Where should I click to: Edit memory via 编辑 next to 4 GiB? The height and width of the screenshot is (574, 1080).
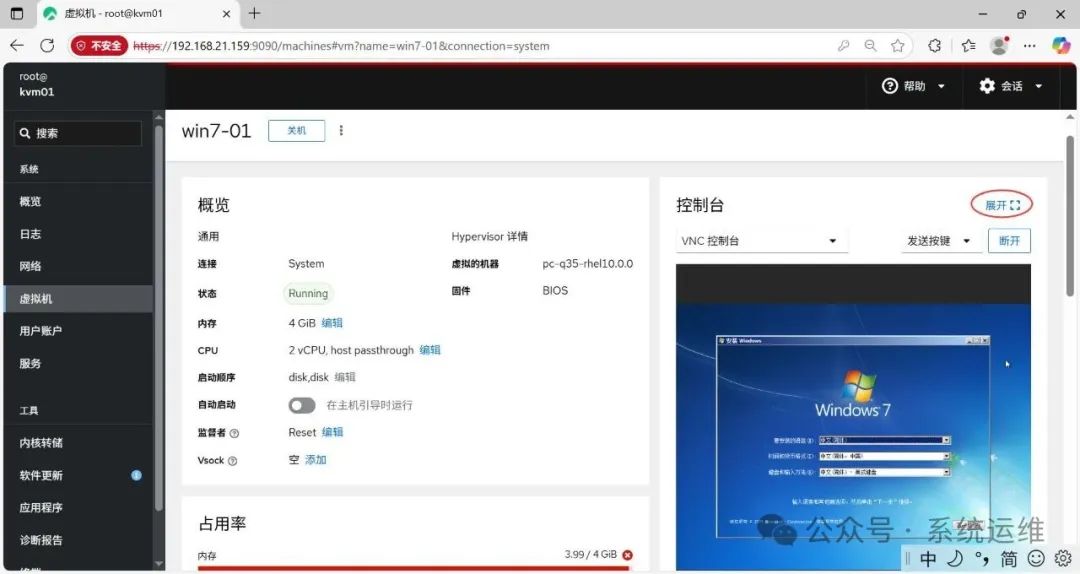tap(332, 322)
